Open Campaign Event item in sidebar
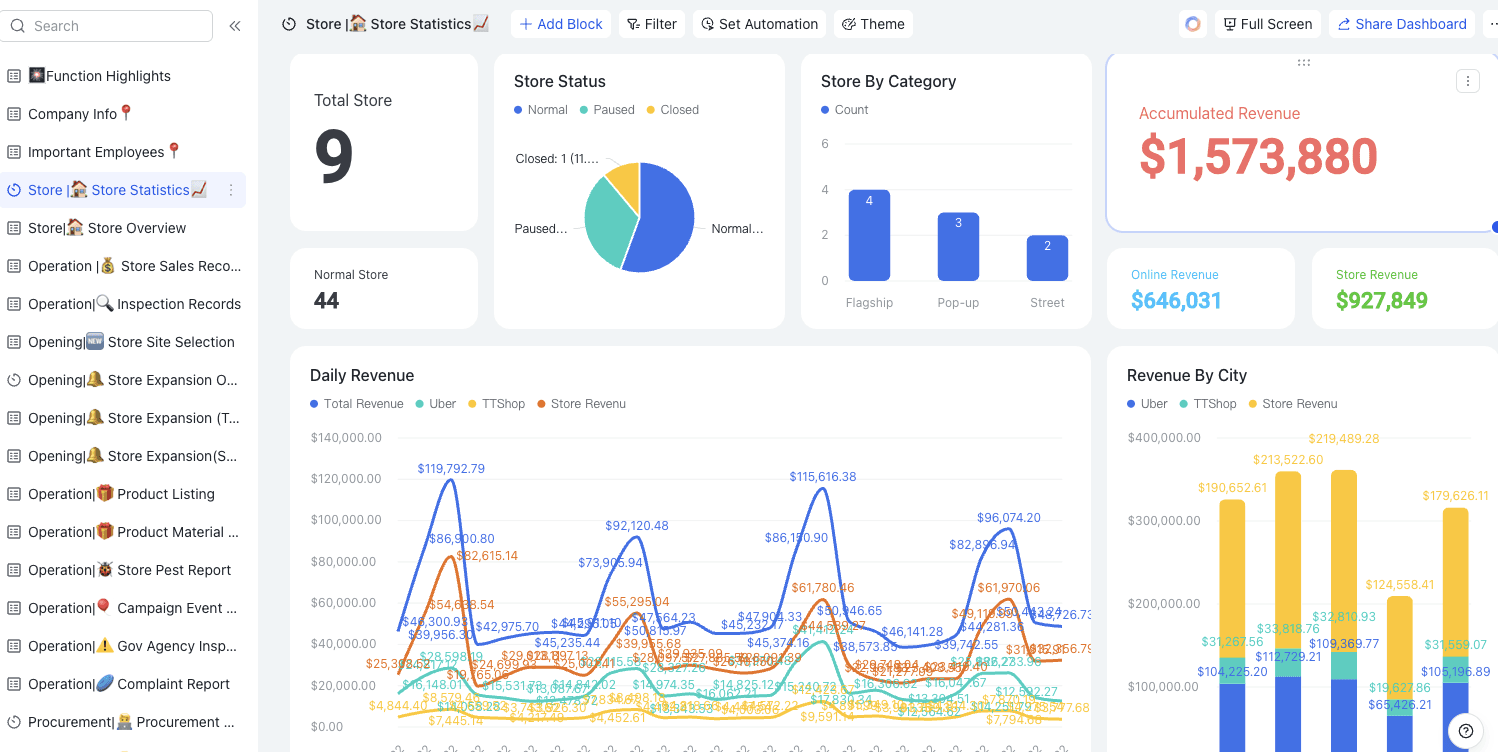This screenshot has width=1498, height=752. tap(123, 608)
